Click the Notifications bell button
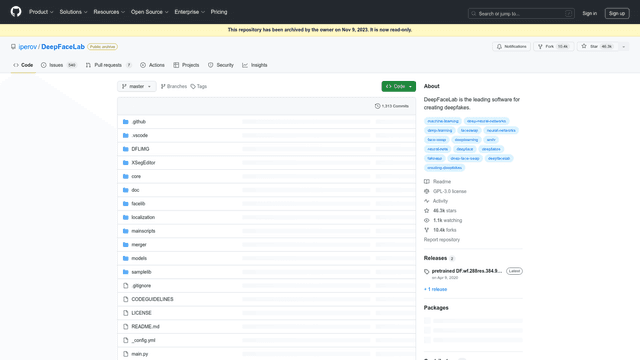 (511, 47)
